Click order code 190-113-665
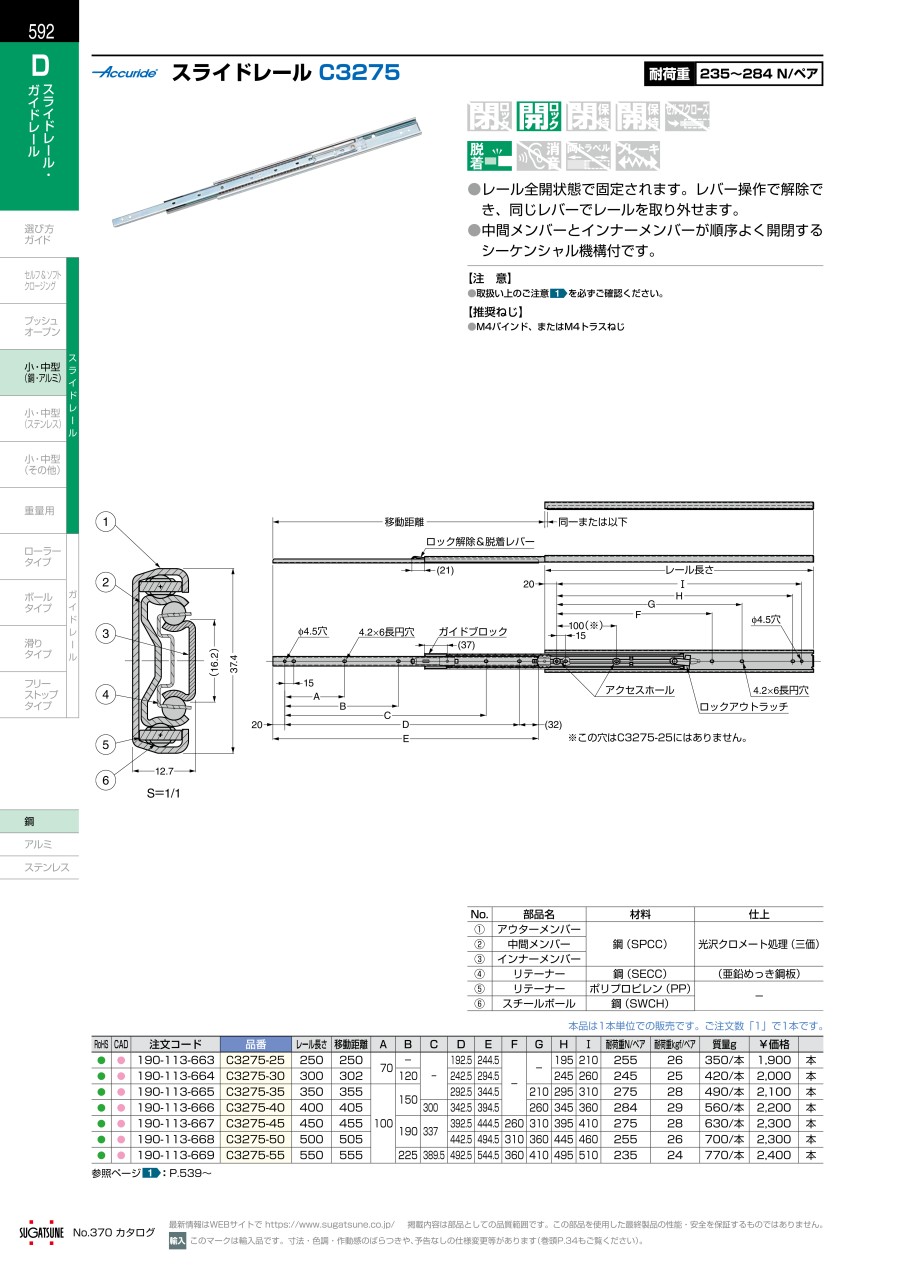The width and height of the screenshot is (900, 1272). click(175, 1092)
